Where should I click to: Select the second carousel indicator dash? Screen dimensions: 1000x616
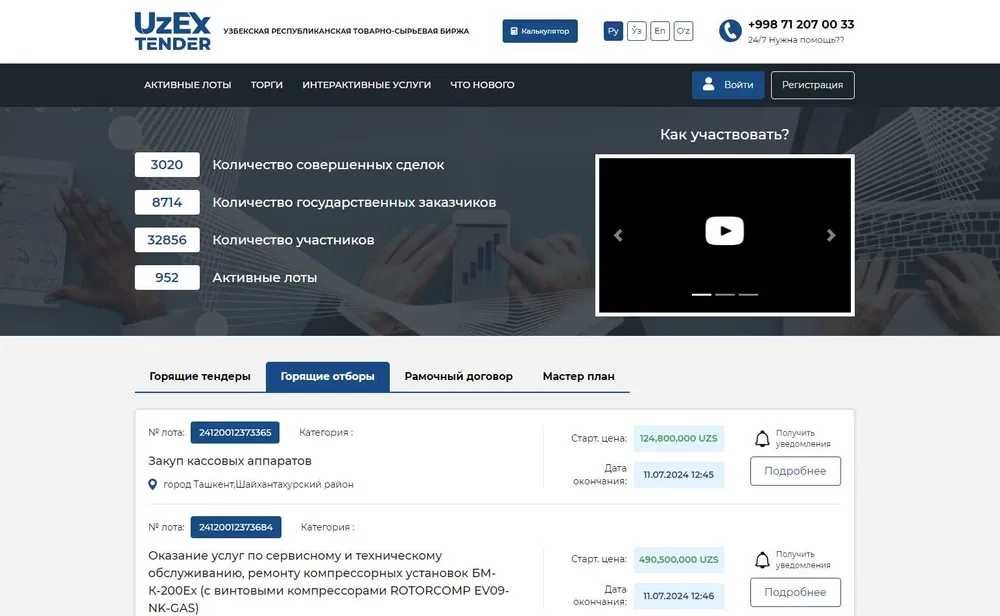pos(725,295)
